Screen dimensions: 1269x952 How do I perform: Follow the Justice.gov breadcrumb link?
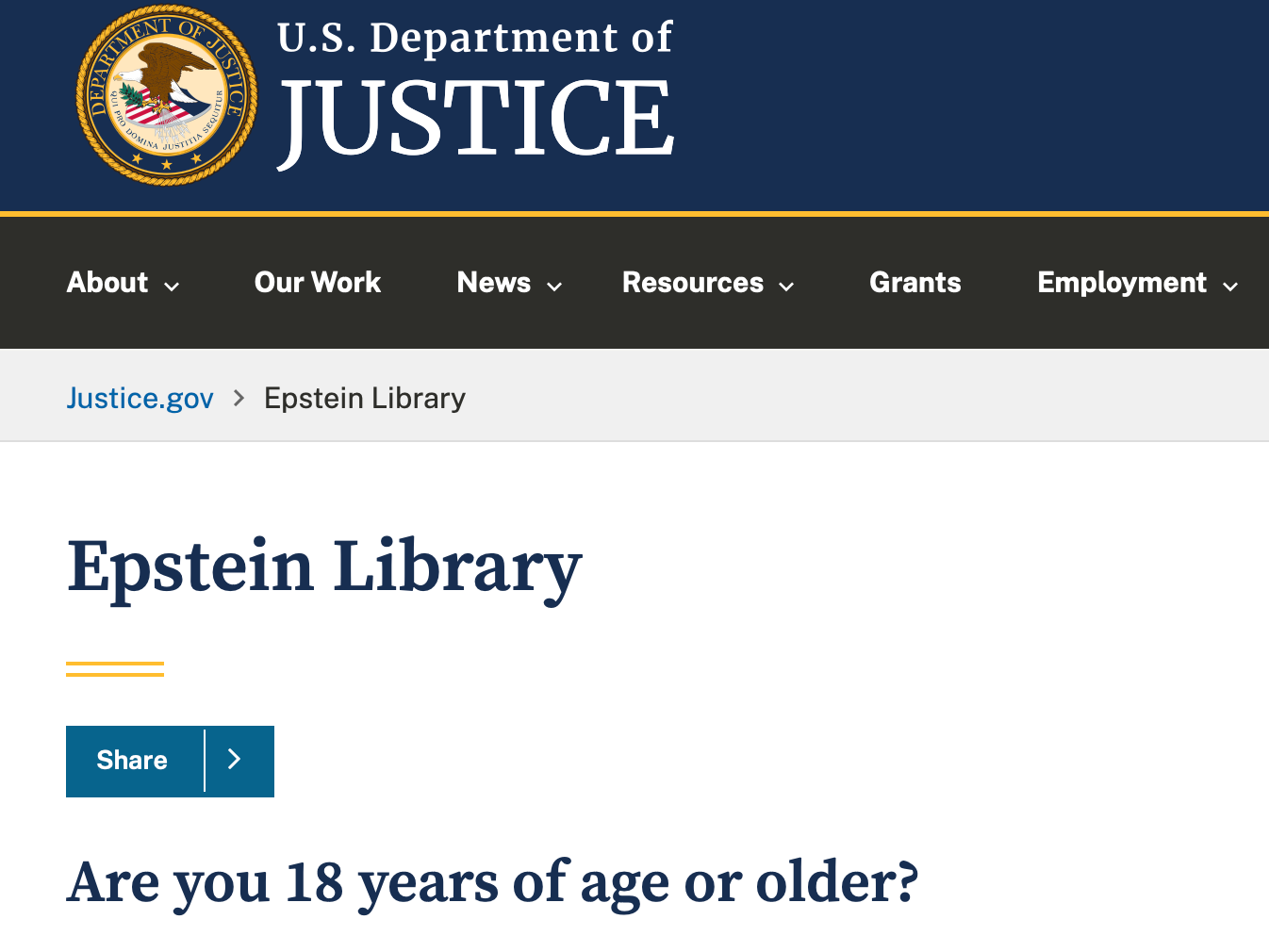[140, 399]
